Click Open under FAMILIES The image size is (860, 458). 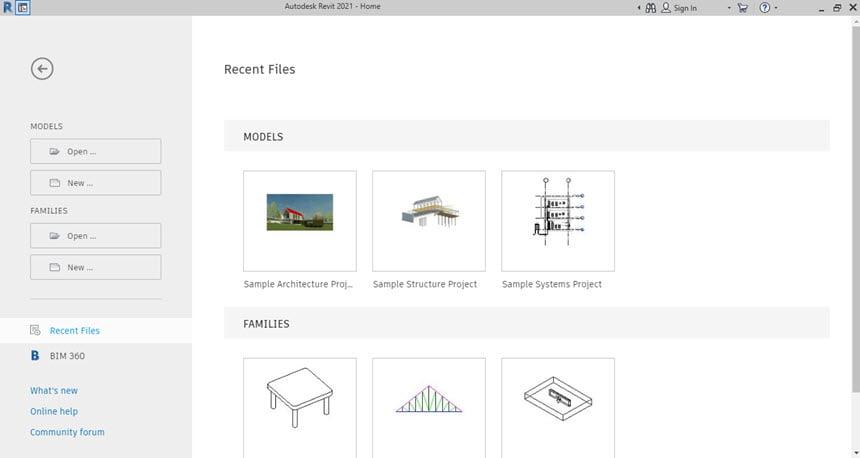pyautogui.click(x=96, y=236)
